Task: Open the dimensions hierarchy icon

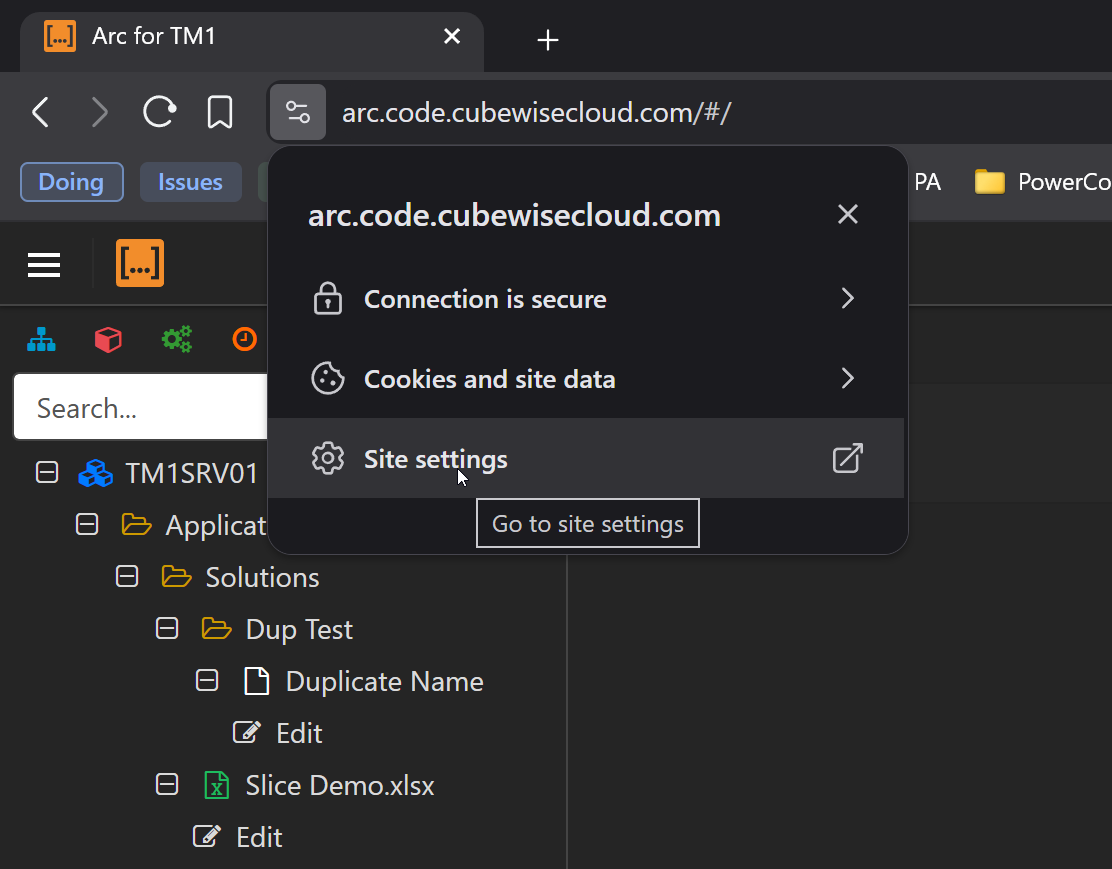Action: [x=41, y=340]
